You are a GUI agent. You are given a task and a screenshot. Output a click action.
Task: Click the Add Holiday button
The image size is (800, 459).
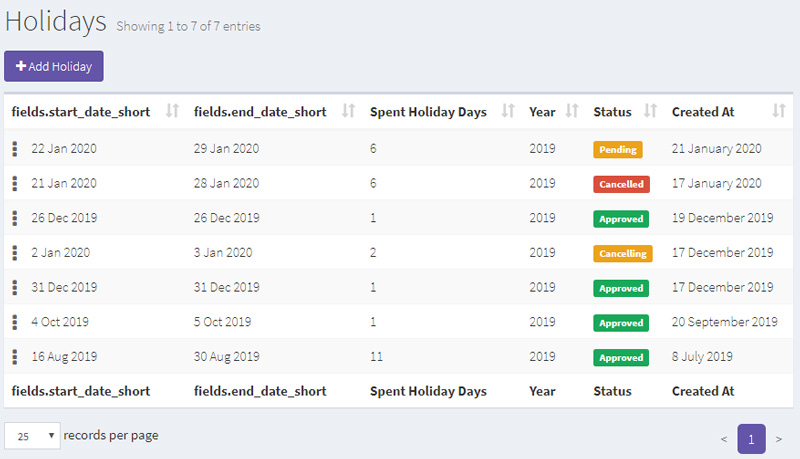(x=54, y=66)
